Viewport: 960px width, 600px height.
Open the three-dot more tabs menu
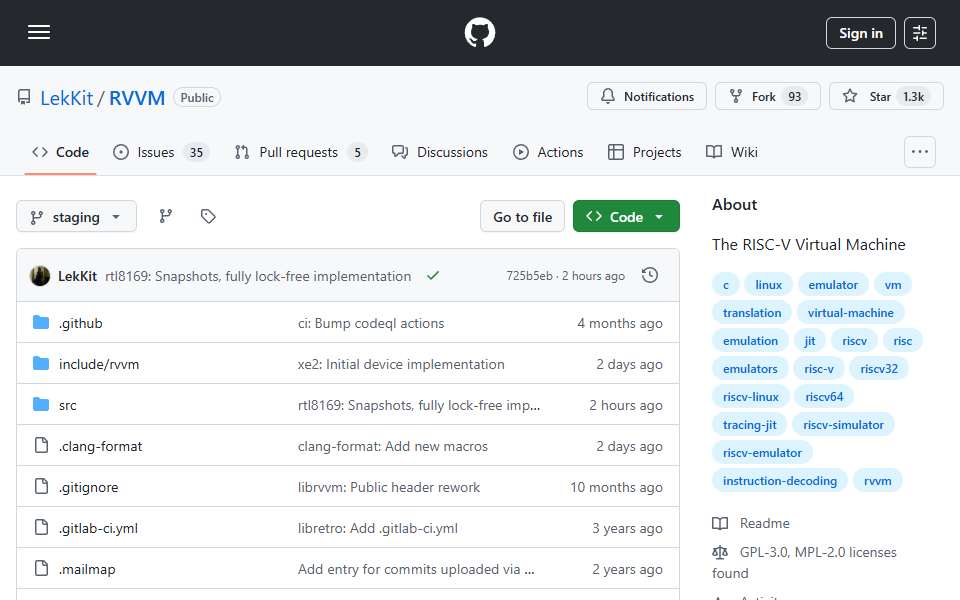pyautogui.click(x=920, y=152)
